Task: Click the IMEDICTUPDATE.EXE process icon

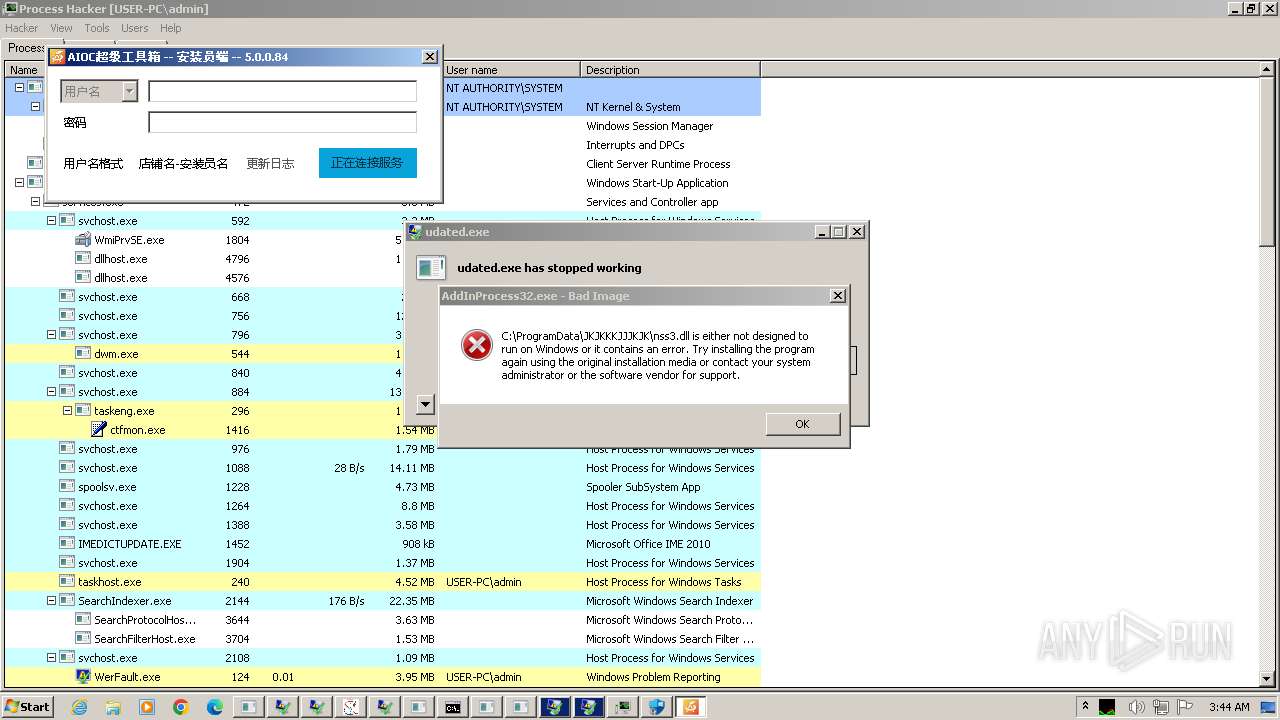Action: pyautogui.click(x=67, y=544)
